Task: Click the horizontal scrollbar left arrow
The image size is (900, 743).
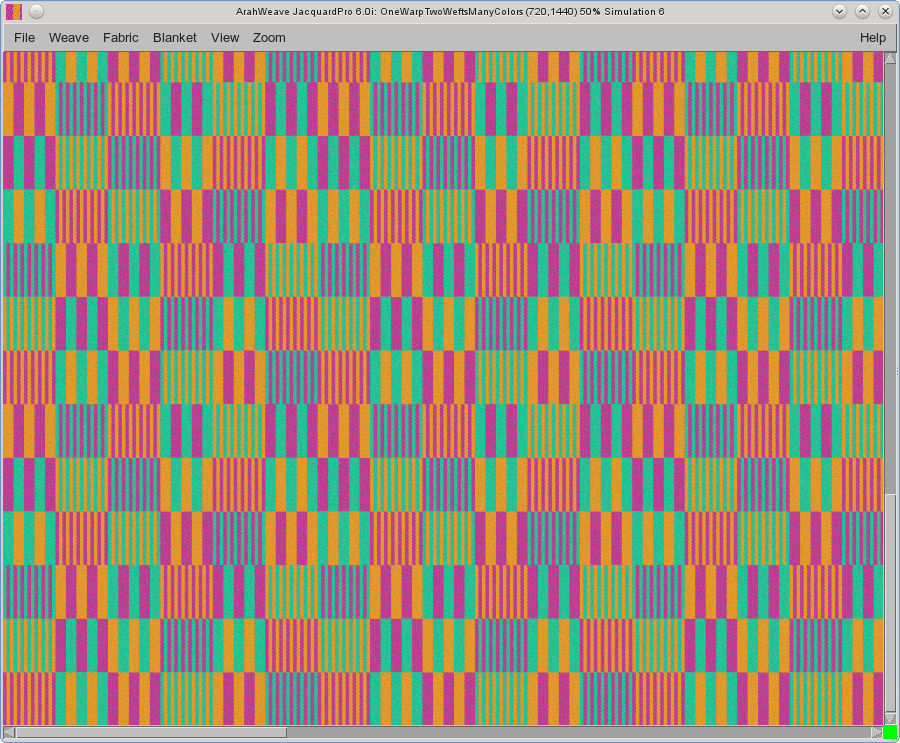Action: click(9, 732)
